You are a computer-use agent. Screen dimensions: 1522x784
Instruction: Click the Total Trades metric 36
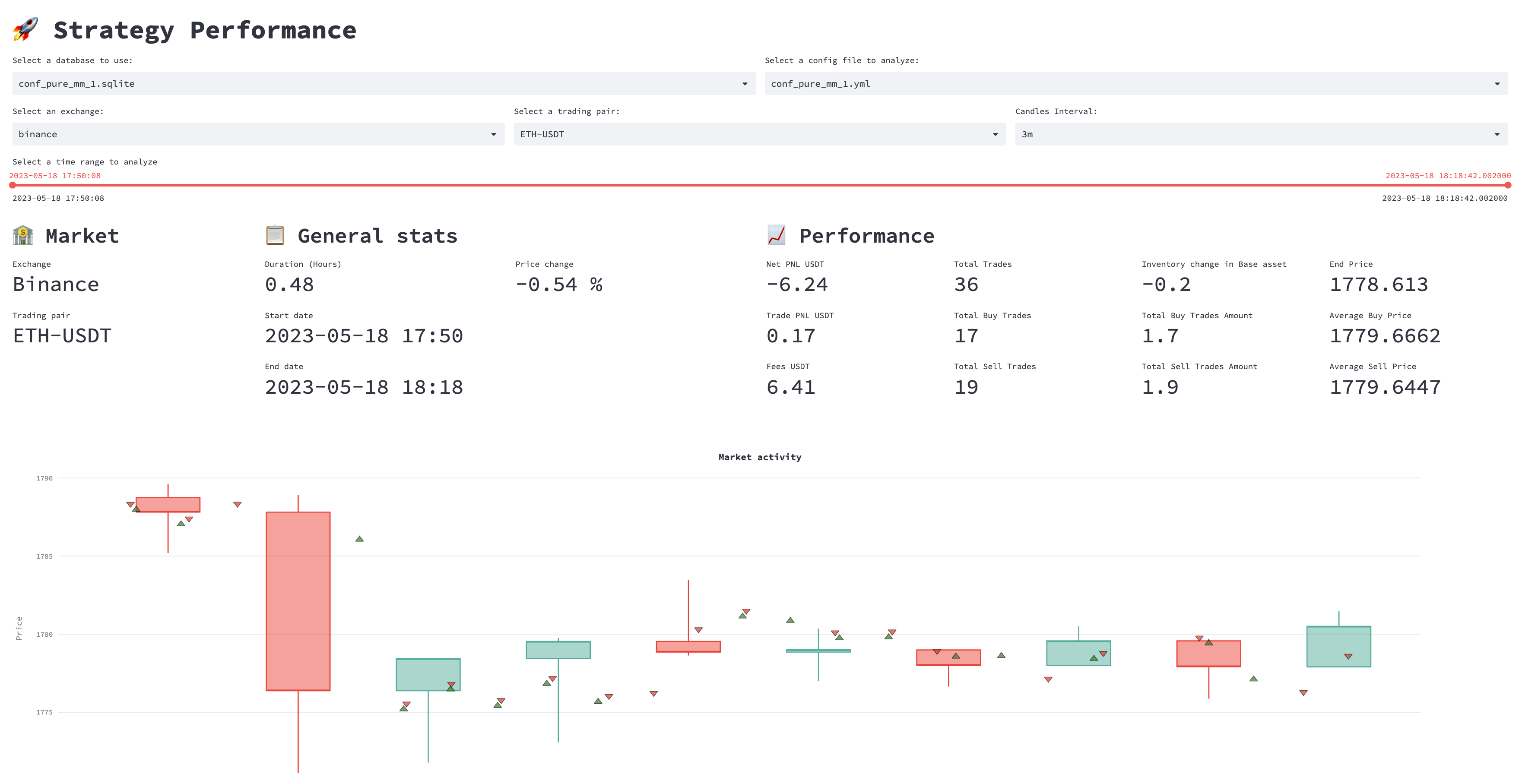click(966, 285)
